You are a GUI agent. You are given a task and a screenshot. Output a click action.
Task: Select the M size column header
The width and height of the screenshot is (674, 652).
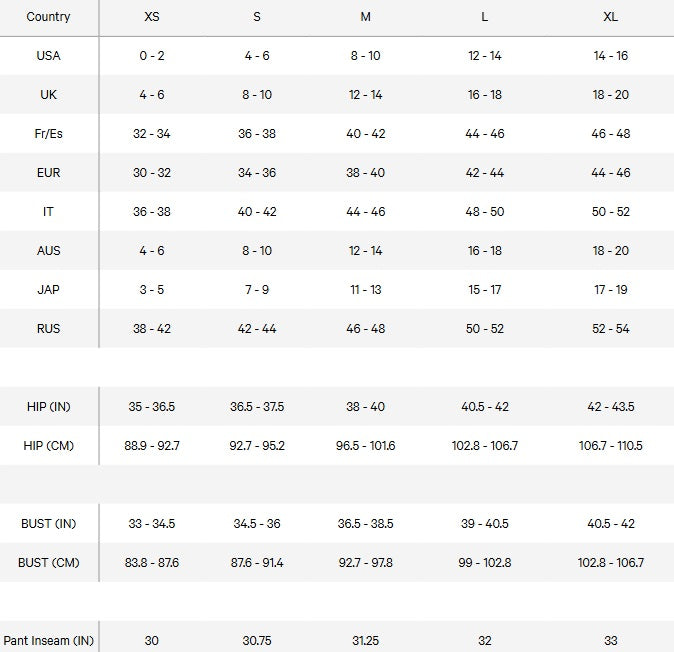pyautogui.click(x=365, y=17)
